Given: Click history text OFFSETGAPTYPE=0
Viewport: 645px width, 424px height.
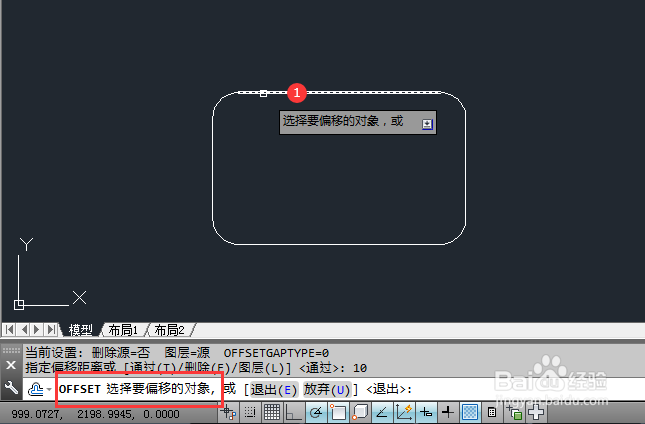Looking at the screenshot, I should (x=276, y=353).
